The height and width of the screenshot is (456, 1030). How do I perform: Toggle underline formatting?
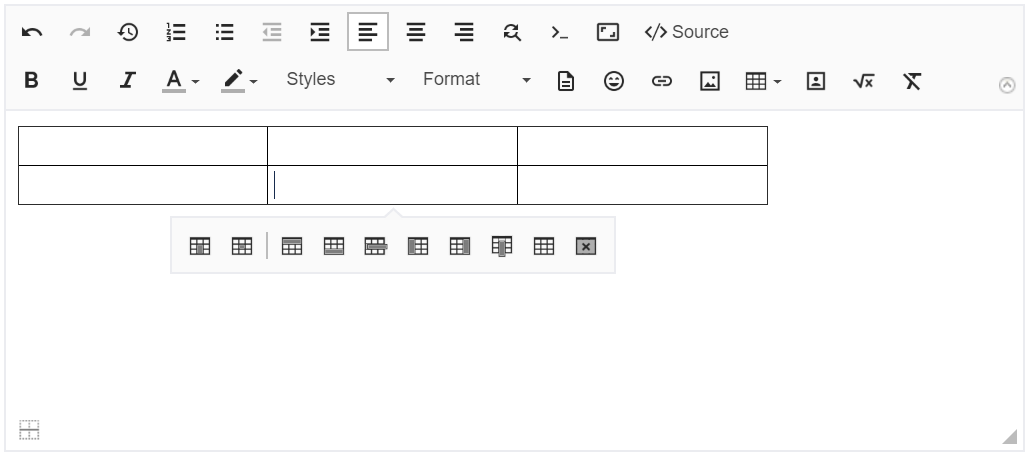pyautogui.click(x=80, y=81)
